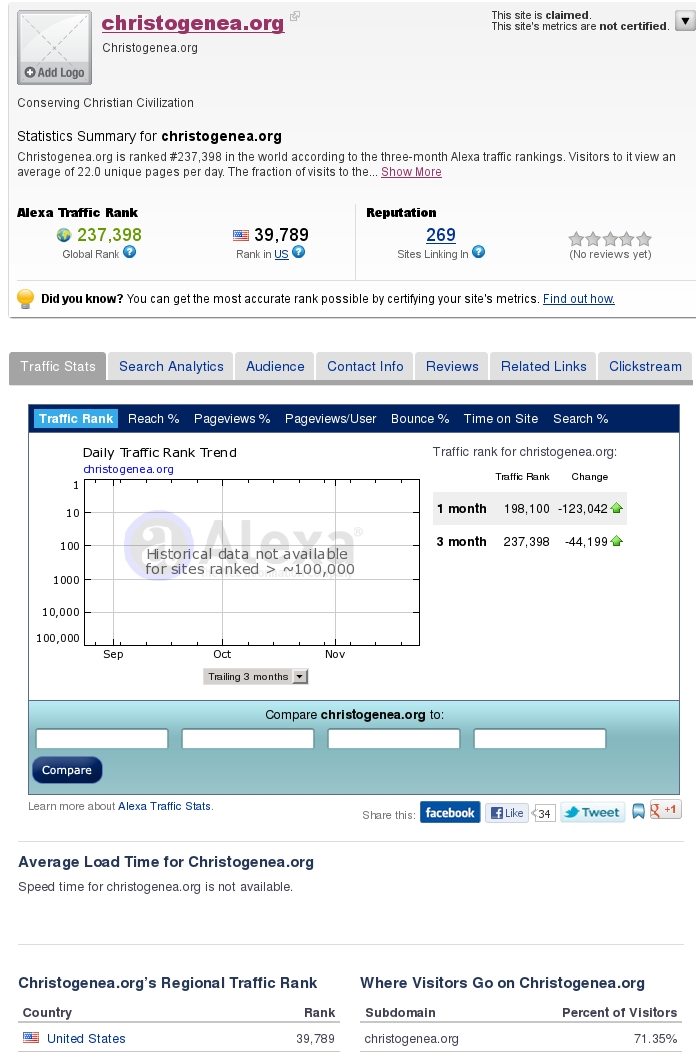Open help icon next to Rank in US
The height and width of the screenshot is (1056, 696).
click(x=298, y=253)
